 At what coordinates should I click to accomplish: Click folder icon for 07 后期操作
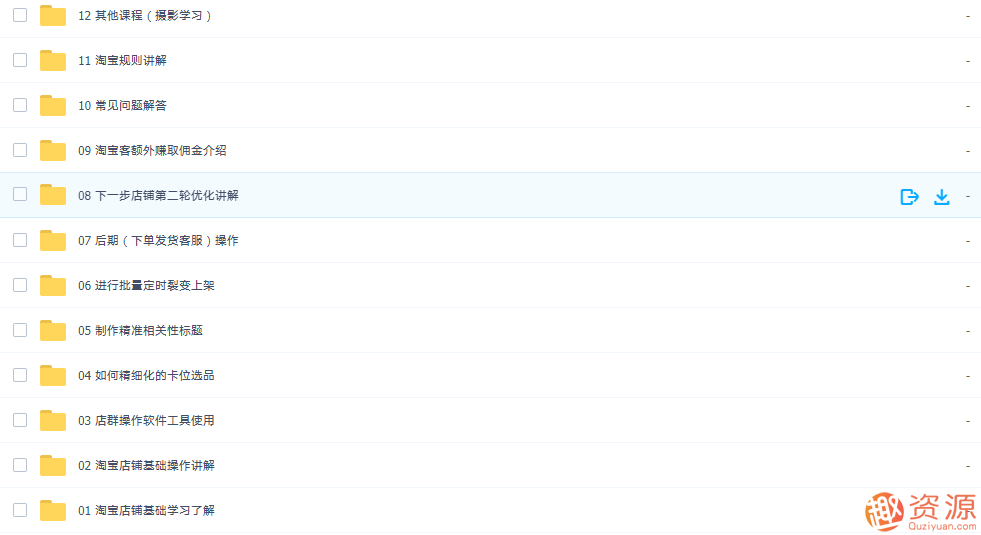[53, 241]
